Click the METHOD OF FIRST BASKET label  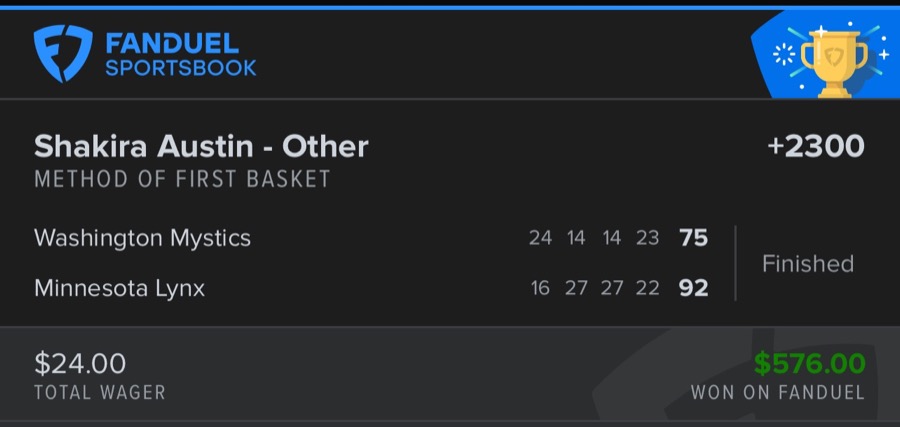click(x=182, y=180)
